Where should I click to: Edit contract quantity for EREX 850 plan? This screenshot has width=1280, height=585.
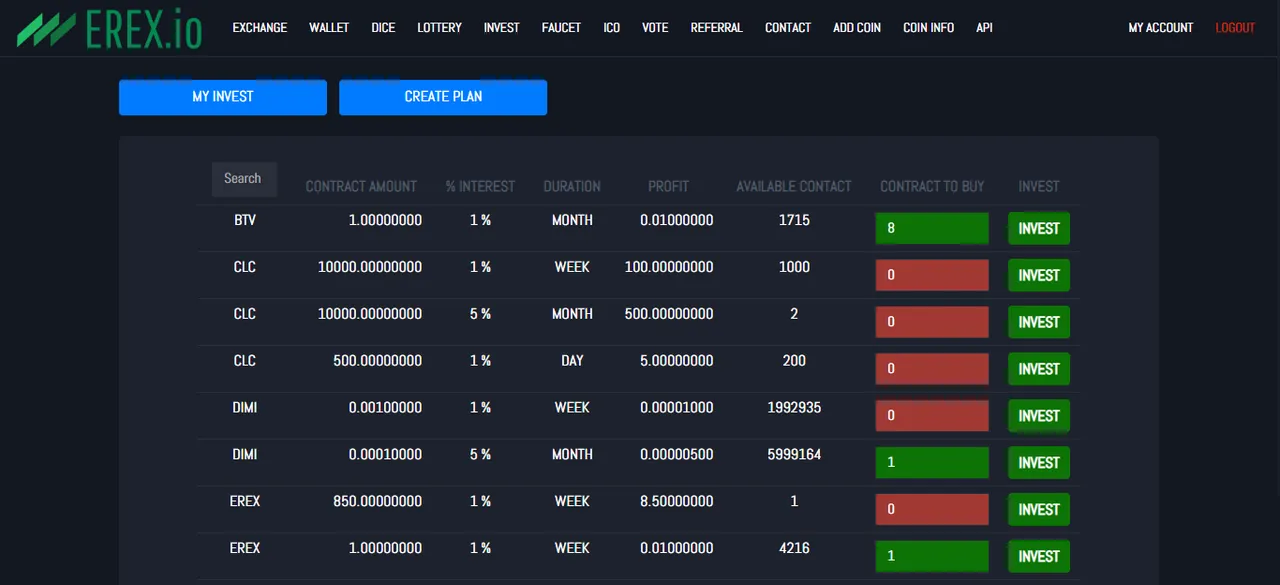[x=932, y=510]
